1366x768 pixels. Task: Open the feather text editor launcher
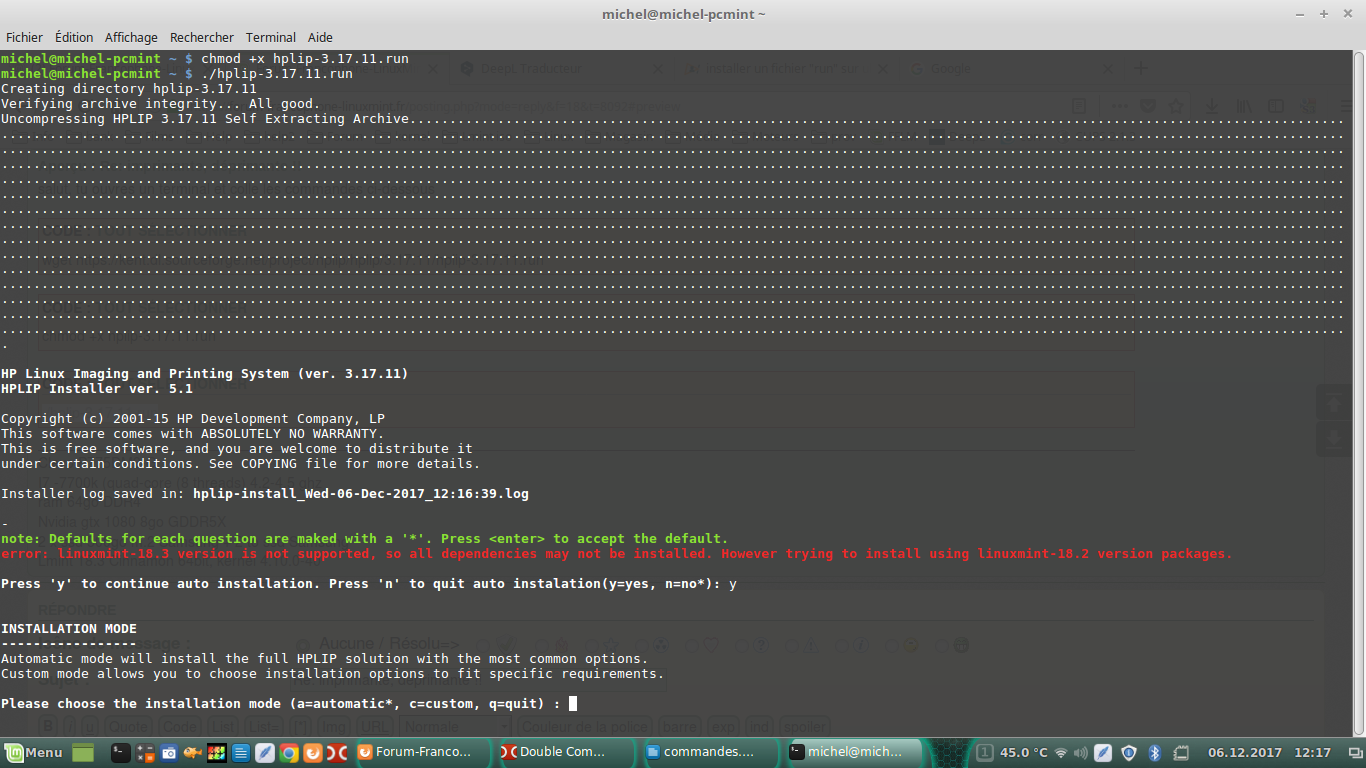265,752
